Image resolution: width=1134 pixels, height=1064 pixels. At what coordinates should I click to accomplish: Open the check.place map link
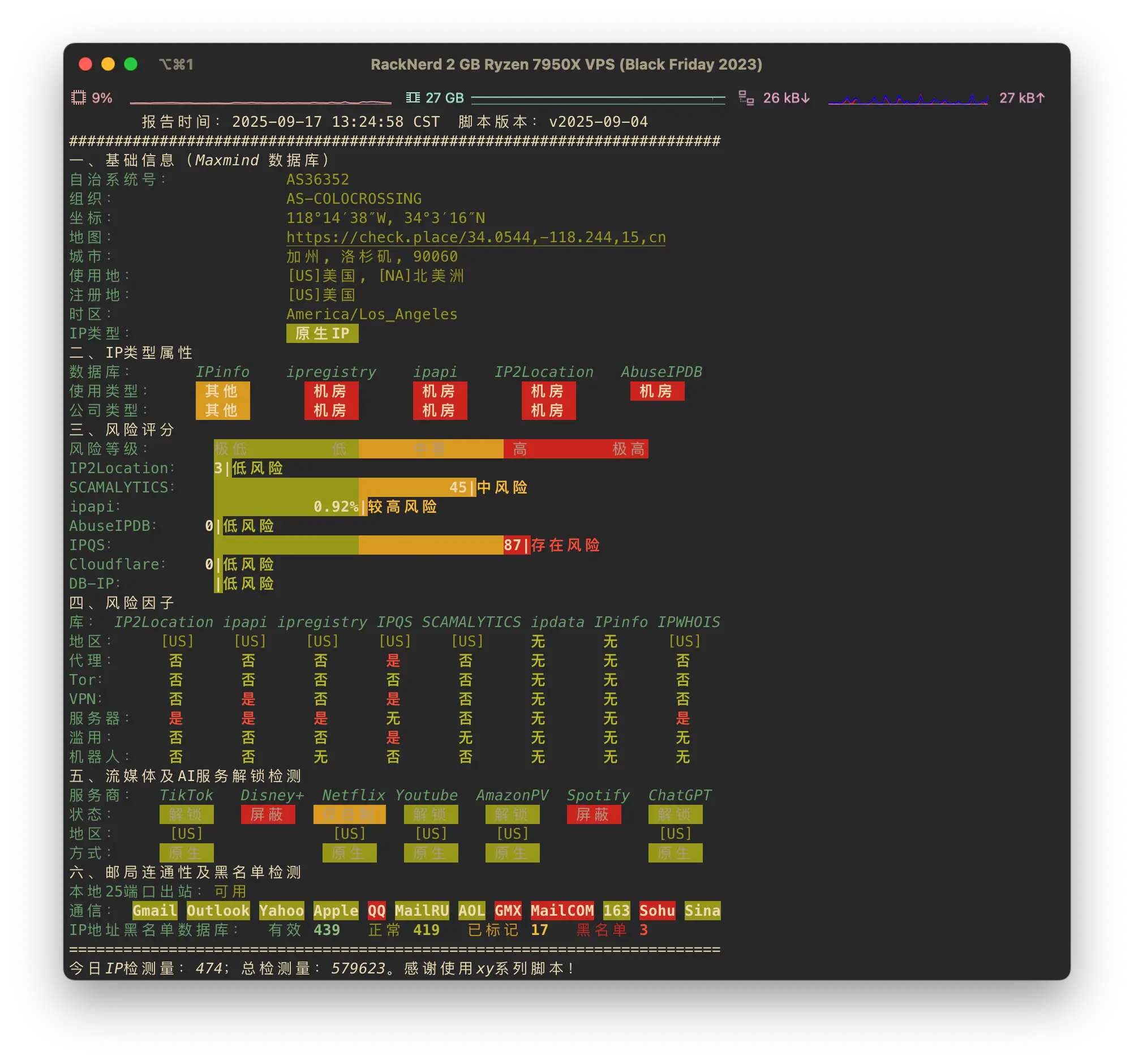[x=476, y=237]
